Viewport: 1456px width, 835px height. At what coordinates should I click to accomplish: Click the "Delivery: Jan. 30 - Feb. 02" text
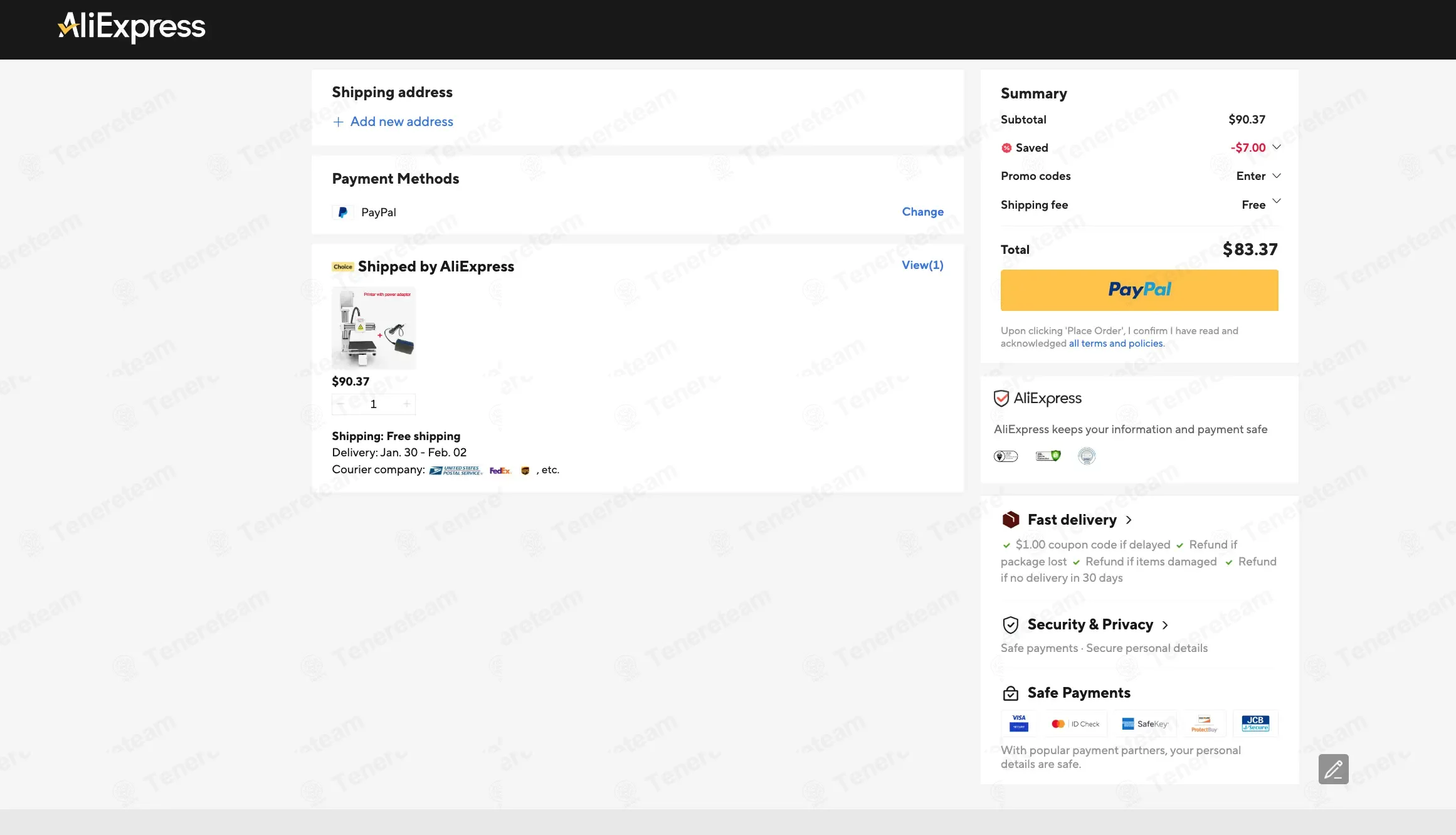[399, 453]
